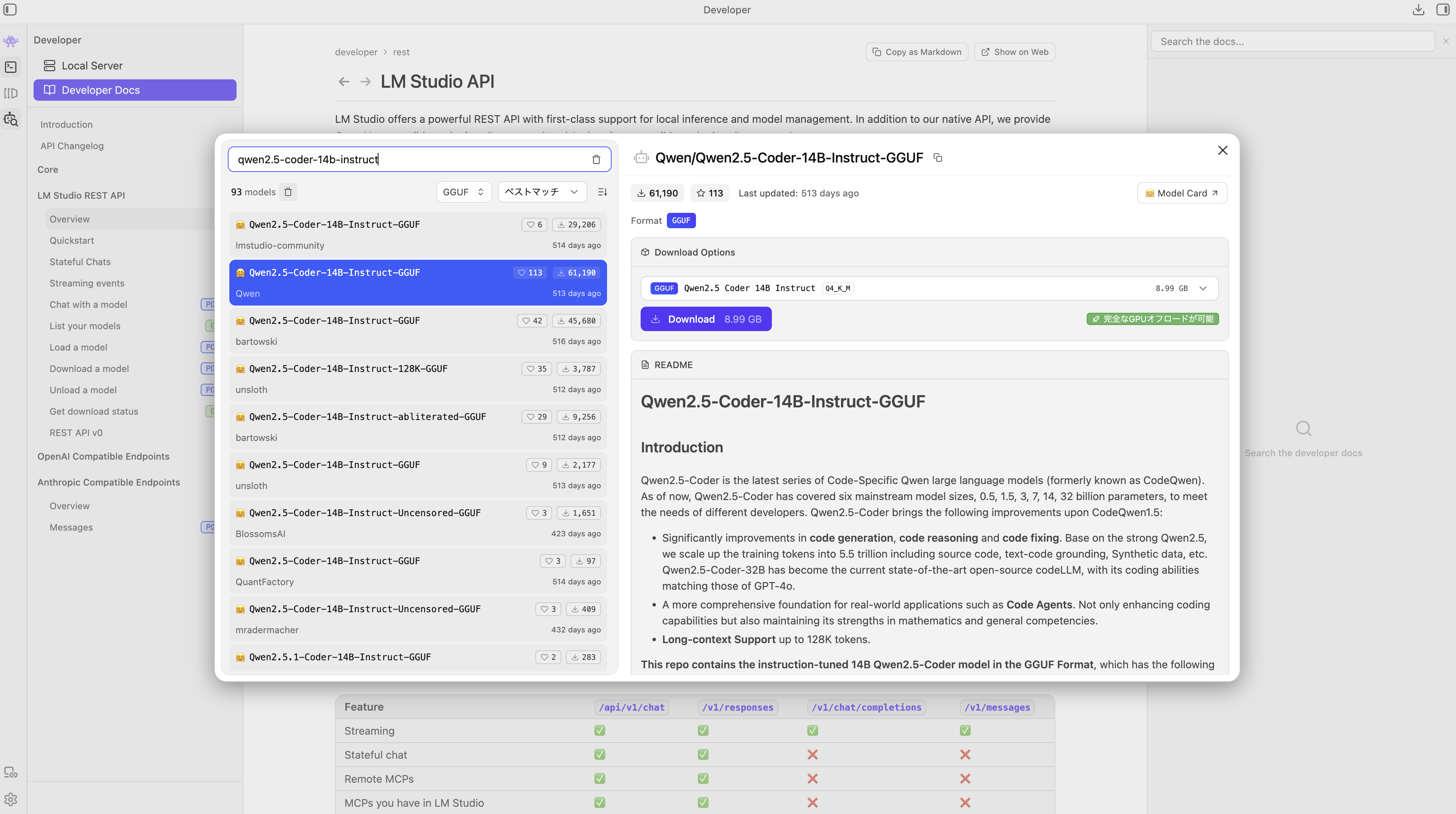Open Quickstart docs page in sidebar
1456x814 pixels.
tap(72, 241)
